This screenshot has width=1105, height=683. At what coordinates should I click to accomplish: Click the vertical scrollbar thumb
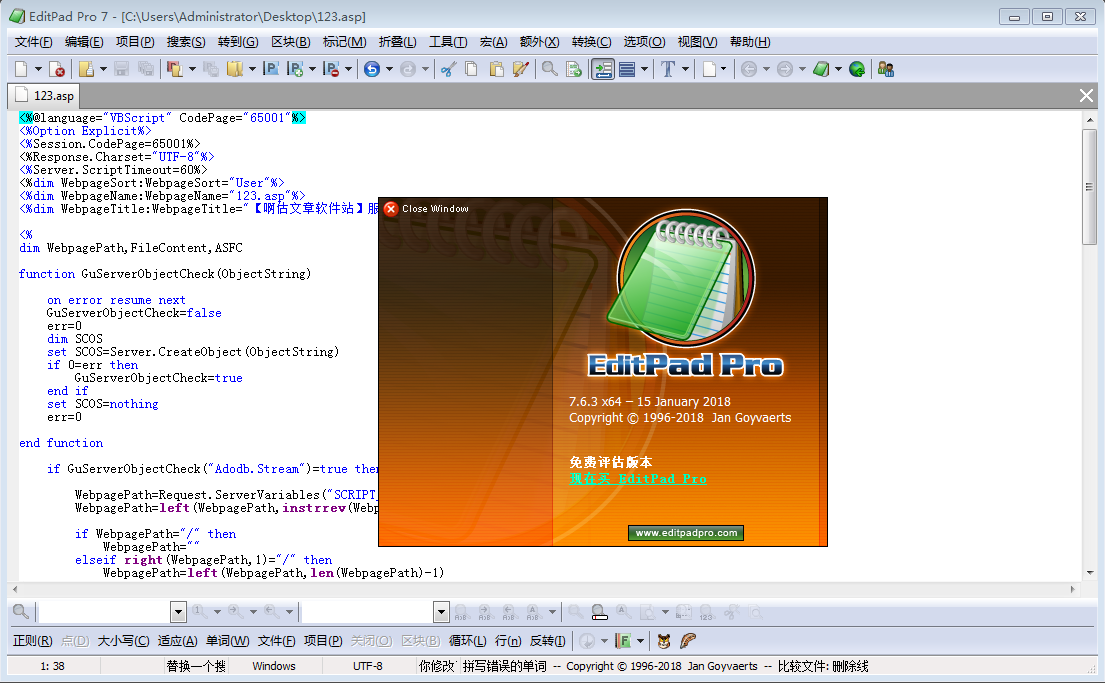[1089, 187]
